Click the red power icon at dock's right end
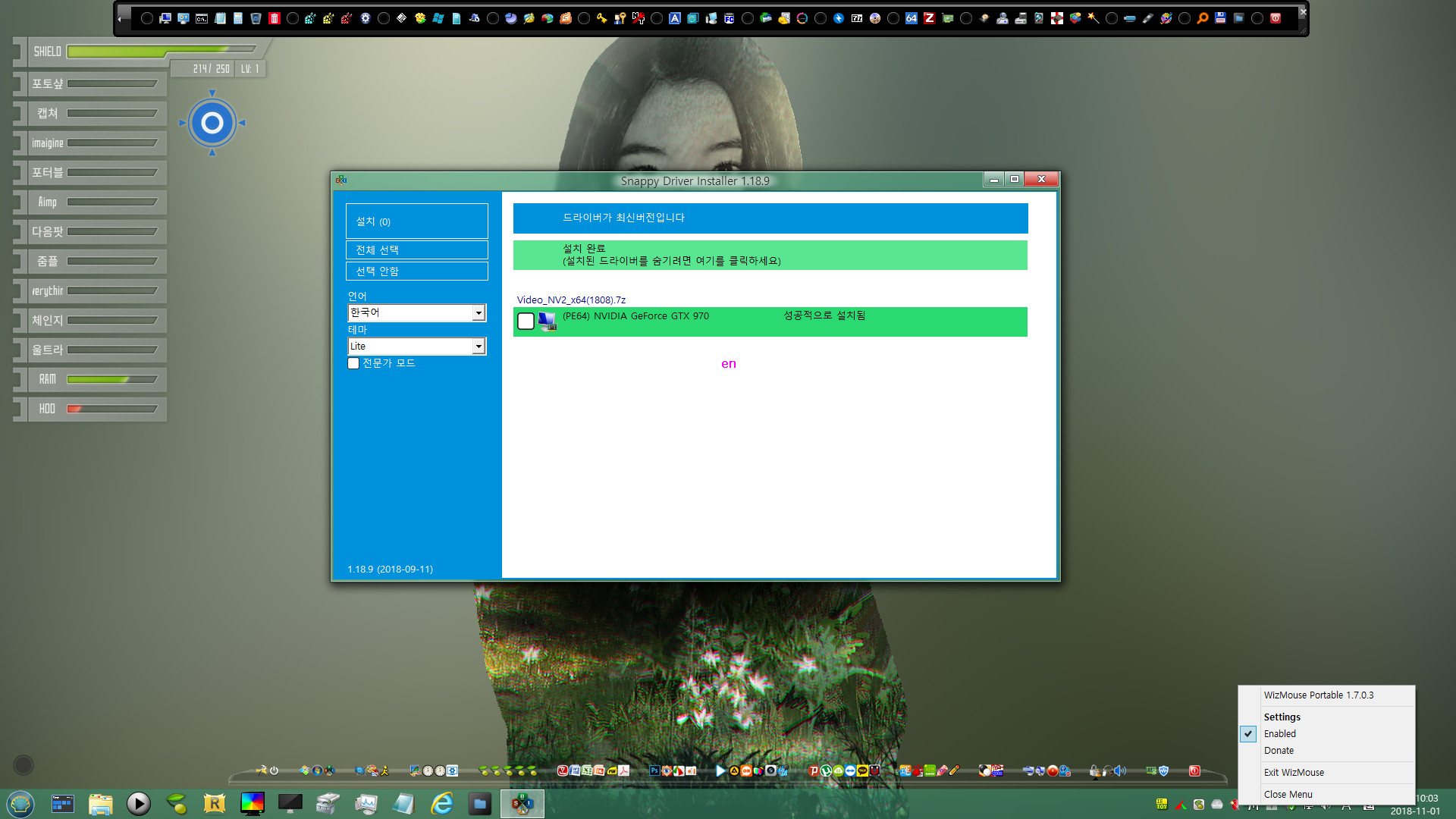 (x=1194, y=770)
